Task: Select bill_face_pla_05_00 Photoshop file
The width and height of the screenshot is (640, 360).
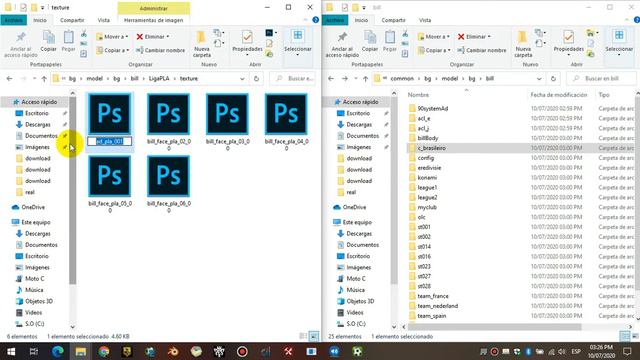Action: [110, 176]
